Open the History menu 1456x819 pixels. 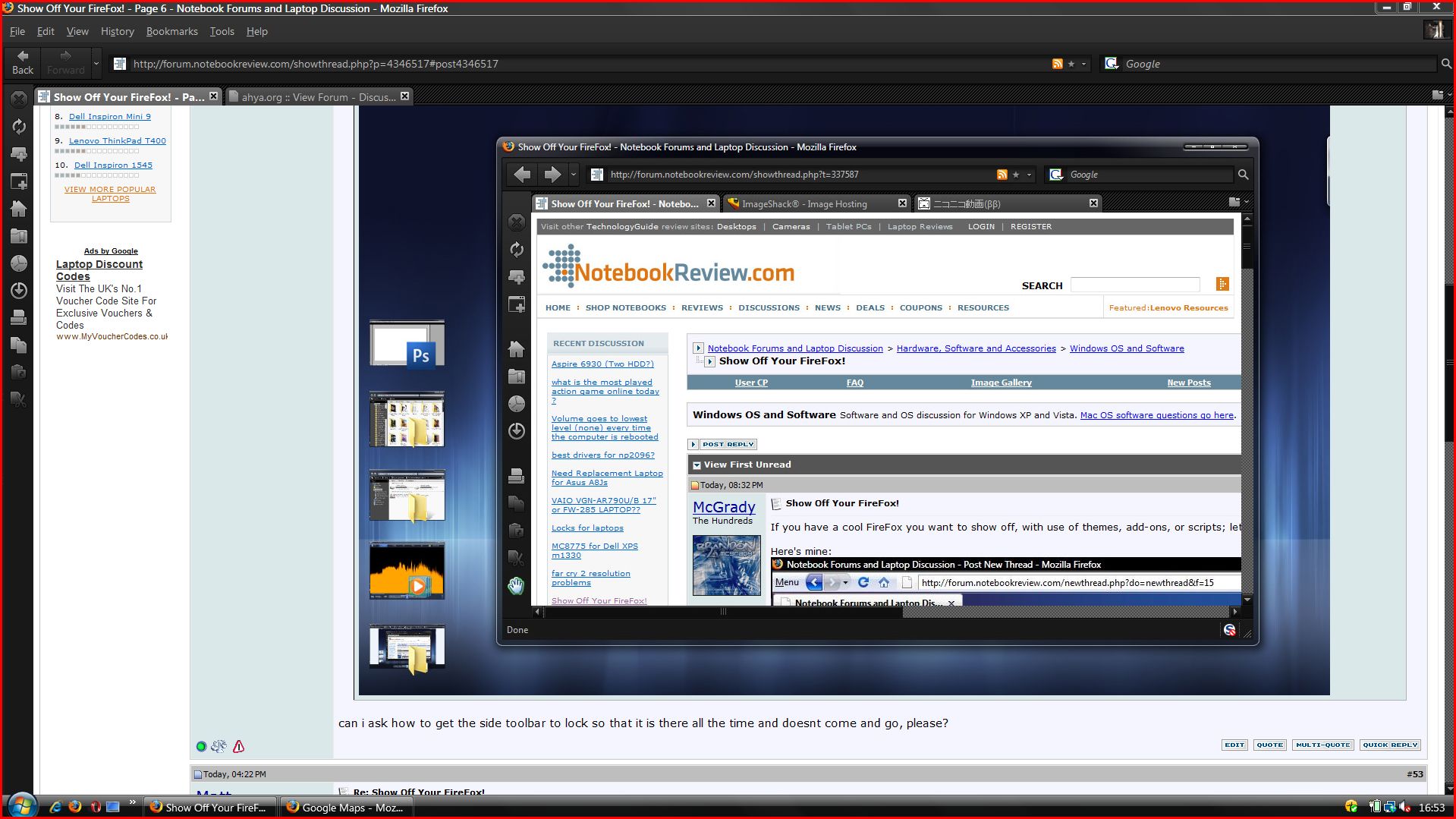tap(117, 31)
